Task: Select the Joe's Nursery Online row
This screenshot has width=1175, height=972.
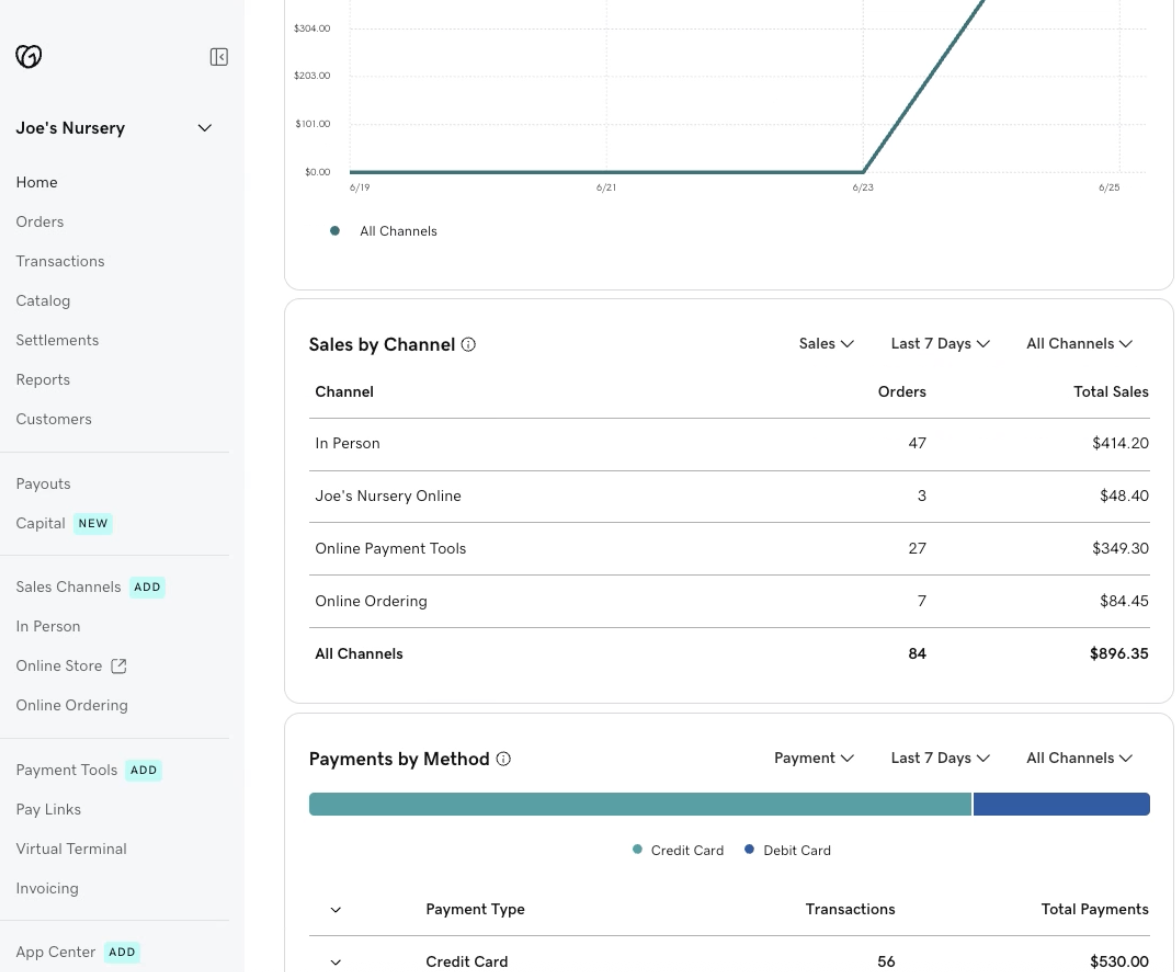Action: pyautogui.click(x=729, y=496)
